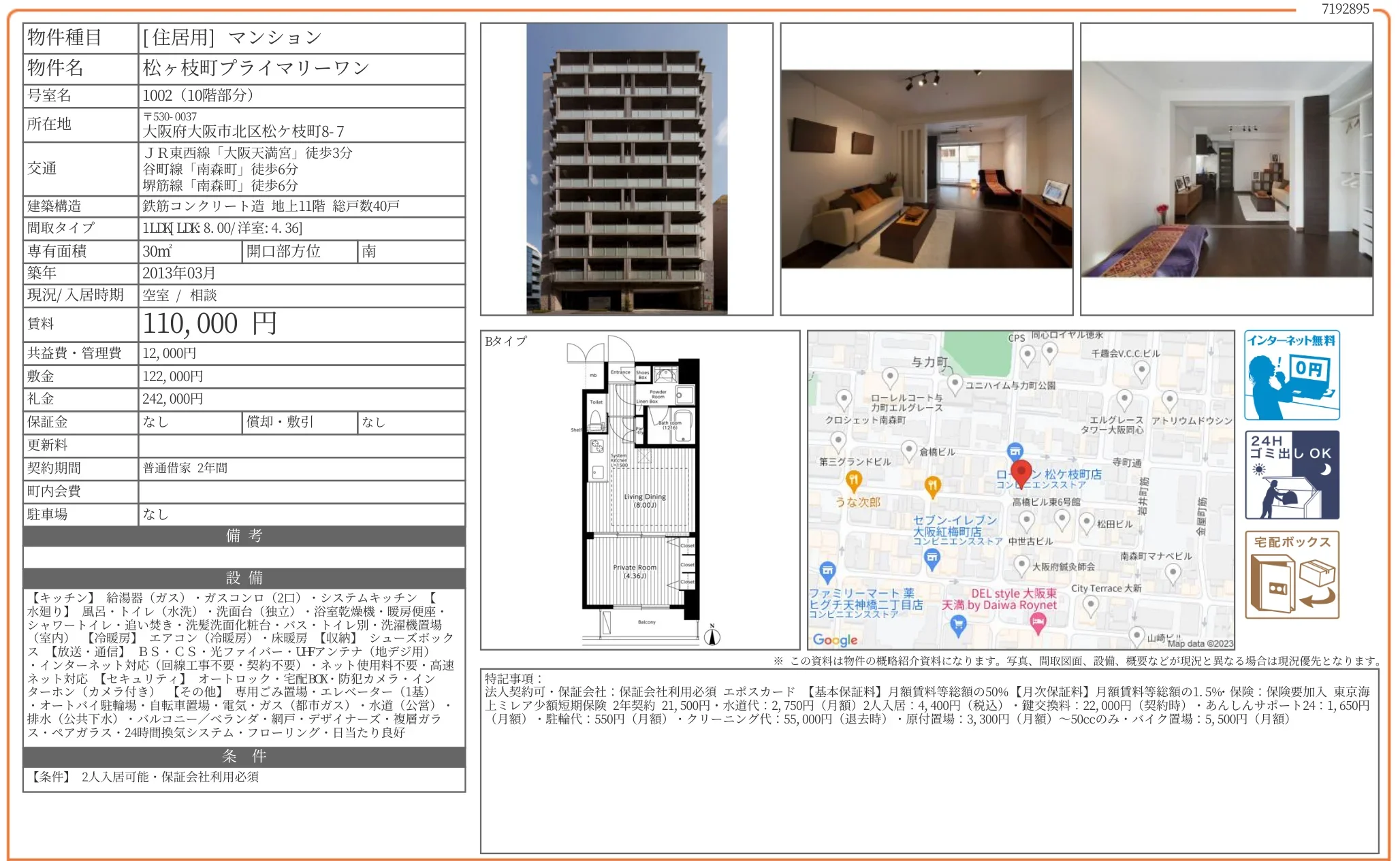Click the orange restaurant marker near うな次郎
Screen dimensions: 1400x861
[853, 481]
